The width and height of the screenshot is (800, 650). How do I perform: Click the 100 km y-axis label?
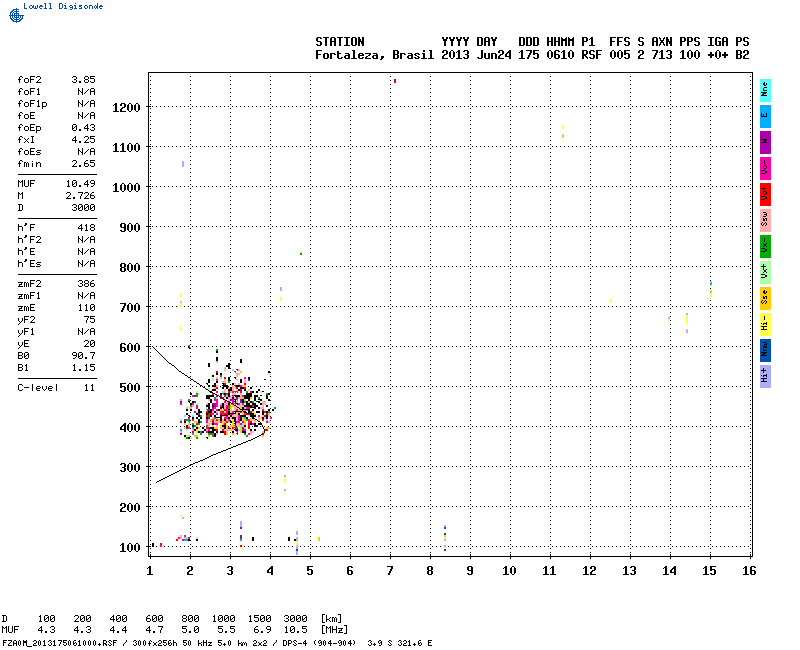coord(130,548)
